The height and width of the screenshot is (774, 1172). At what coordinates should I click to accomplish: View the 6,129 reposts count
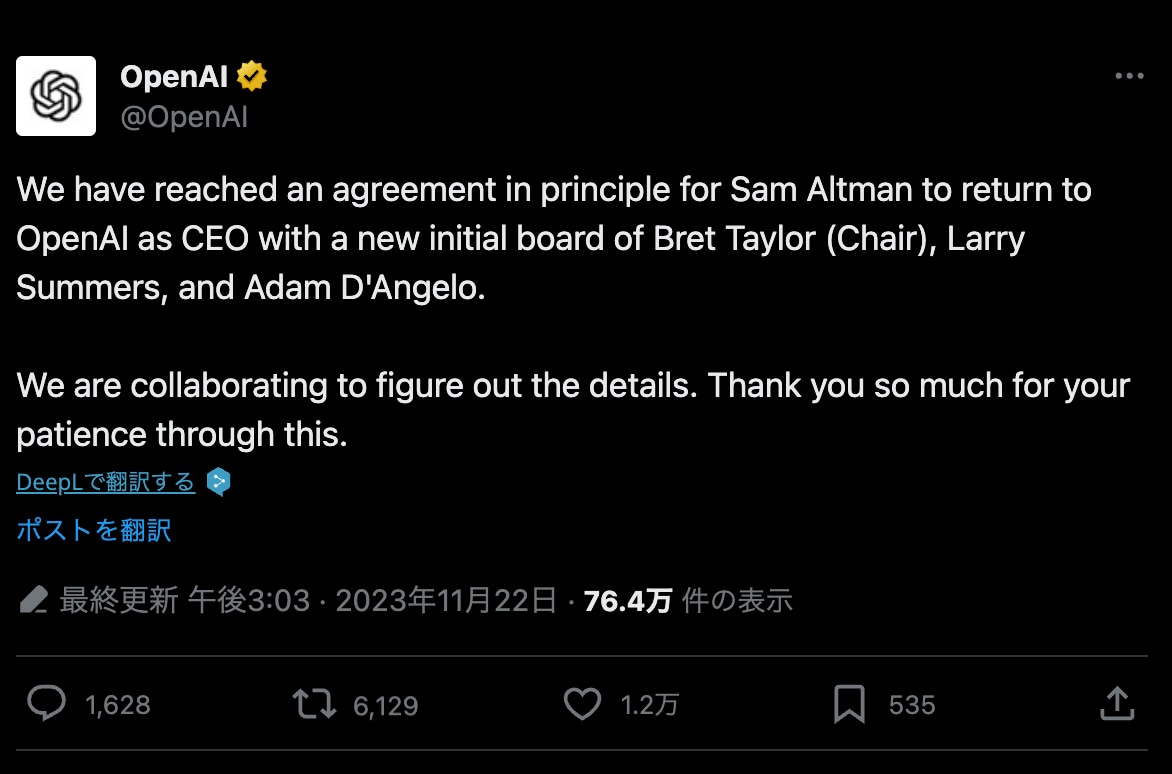[x=388, y=704]
